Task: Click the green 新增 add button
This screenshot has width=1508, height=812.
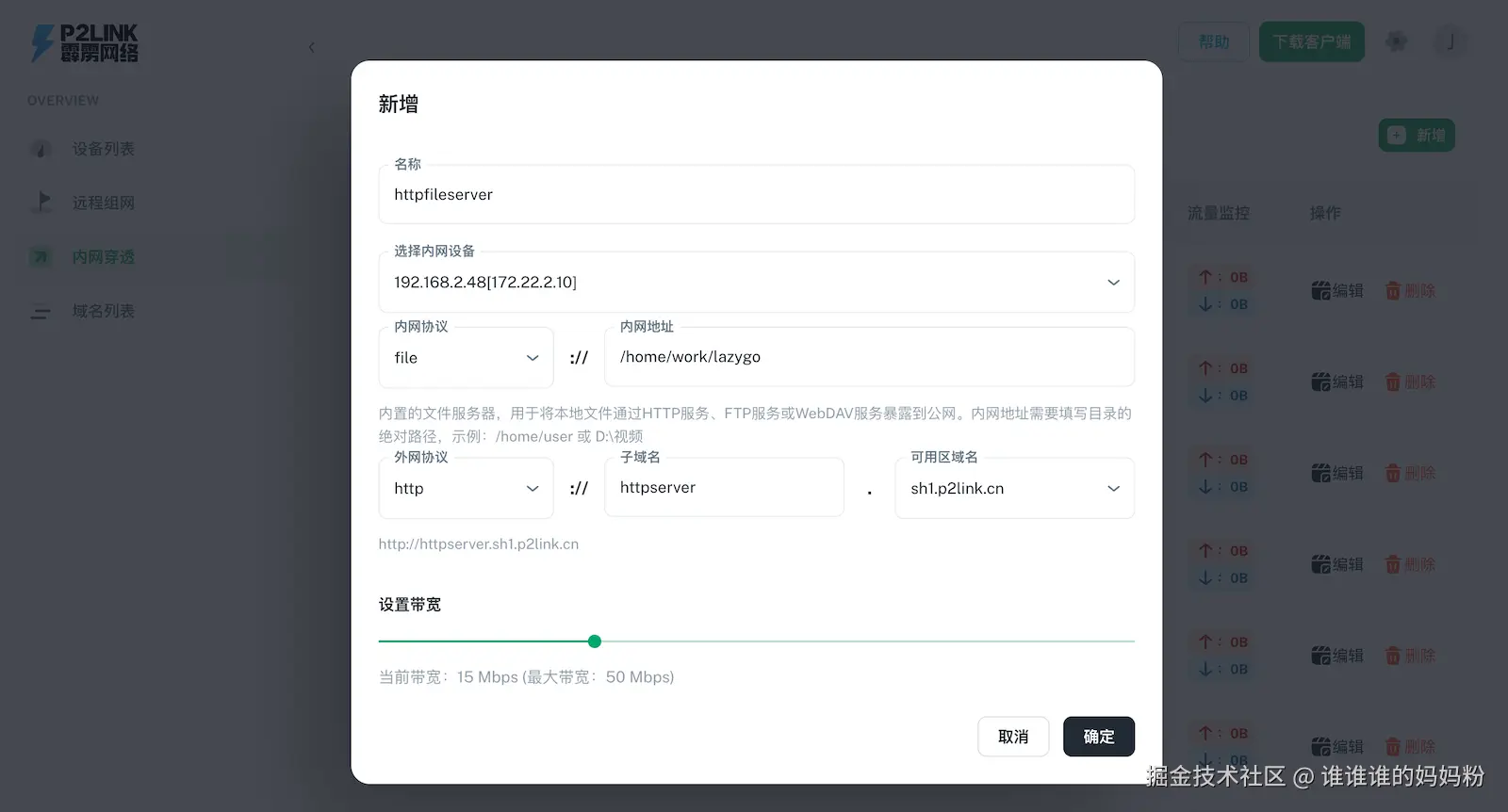Action: point(1417,136)
